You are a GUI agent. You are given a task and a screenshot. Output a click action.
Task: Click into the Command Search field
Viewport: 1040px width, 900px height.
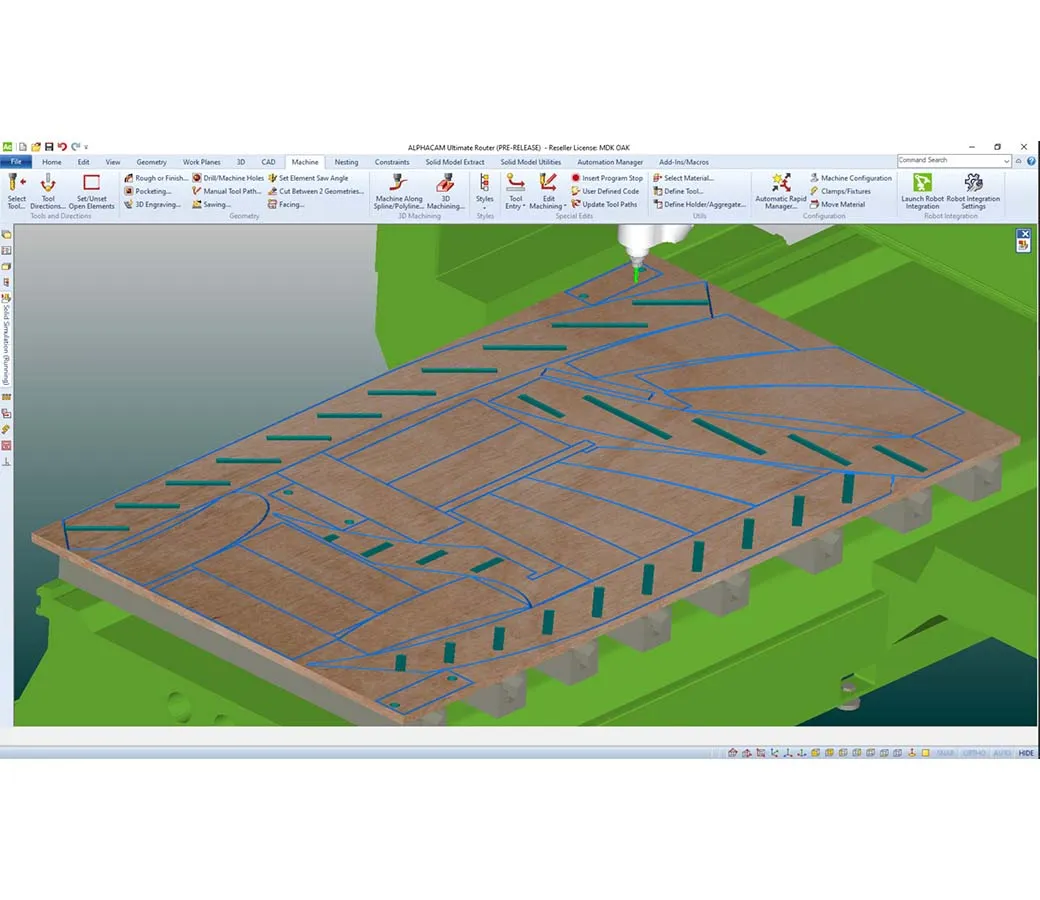point(948,161)
